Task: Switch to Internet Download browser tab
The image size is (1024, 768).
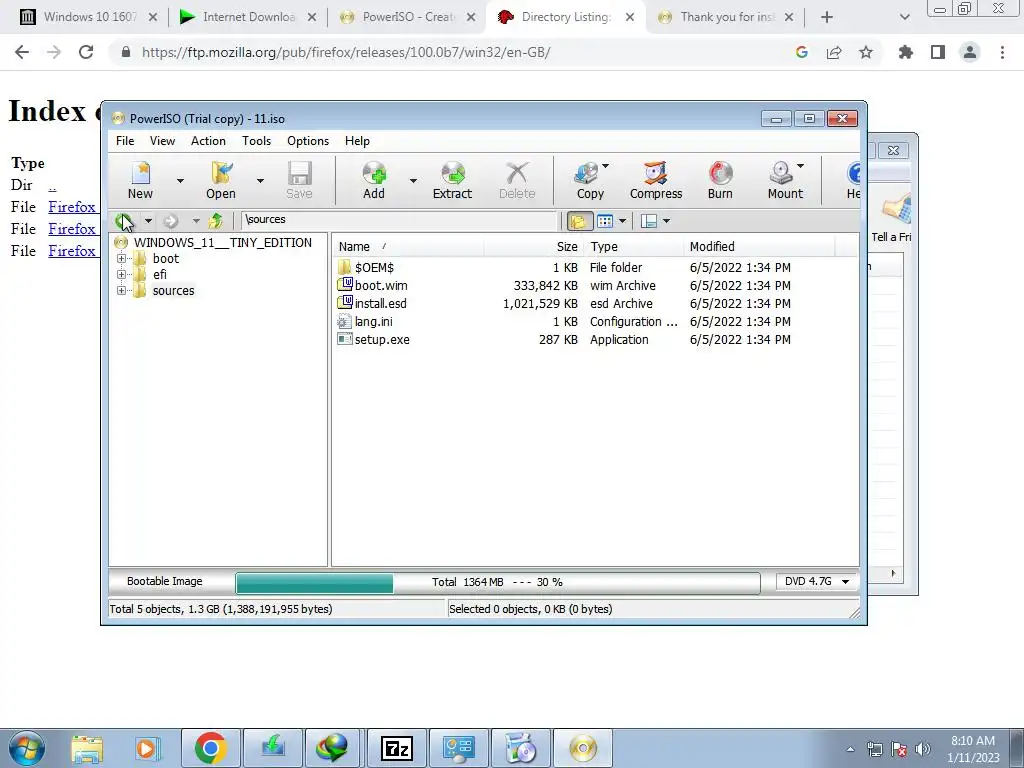Action: coord(248,17)
